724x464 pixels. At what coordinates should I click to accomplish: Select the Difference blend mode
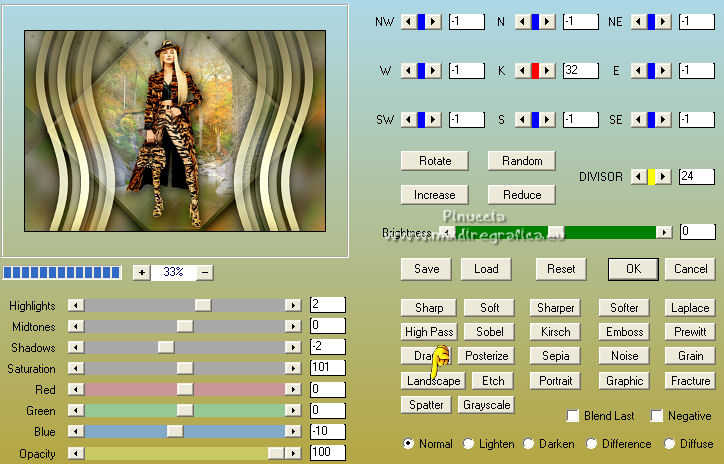click(x=591, y=444)
